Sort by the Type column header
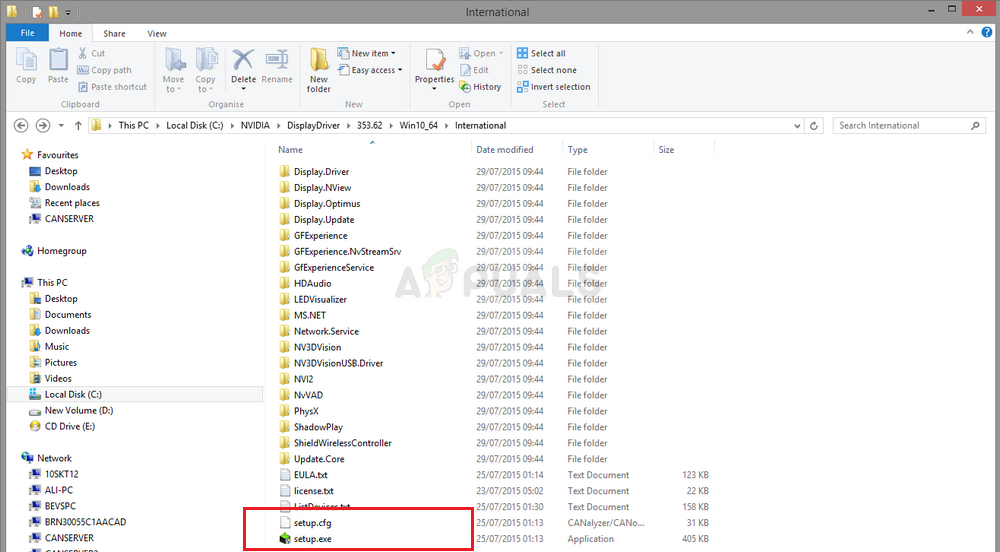Viewport: 1000px width, 552px height. tap(577, 150)
